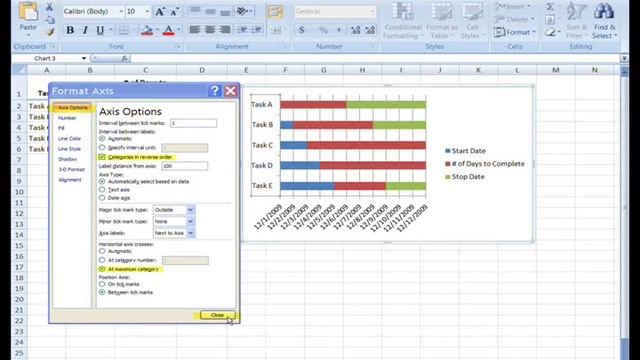Viewport: 640px width, 360px height.
Task: Open Format Axis dialog help question mark
Action: (215, 91)
